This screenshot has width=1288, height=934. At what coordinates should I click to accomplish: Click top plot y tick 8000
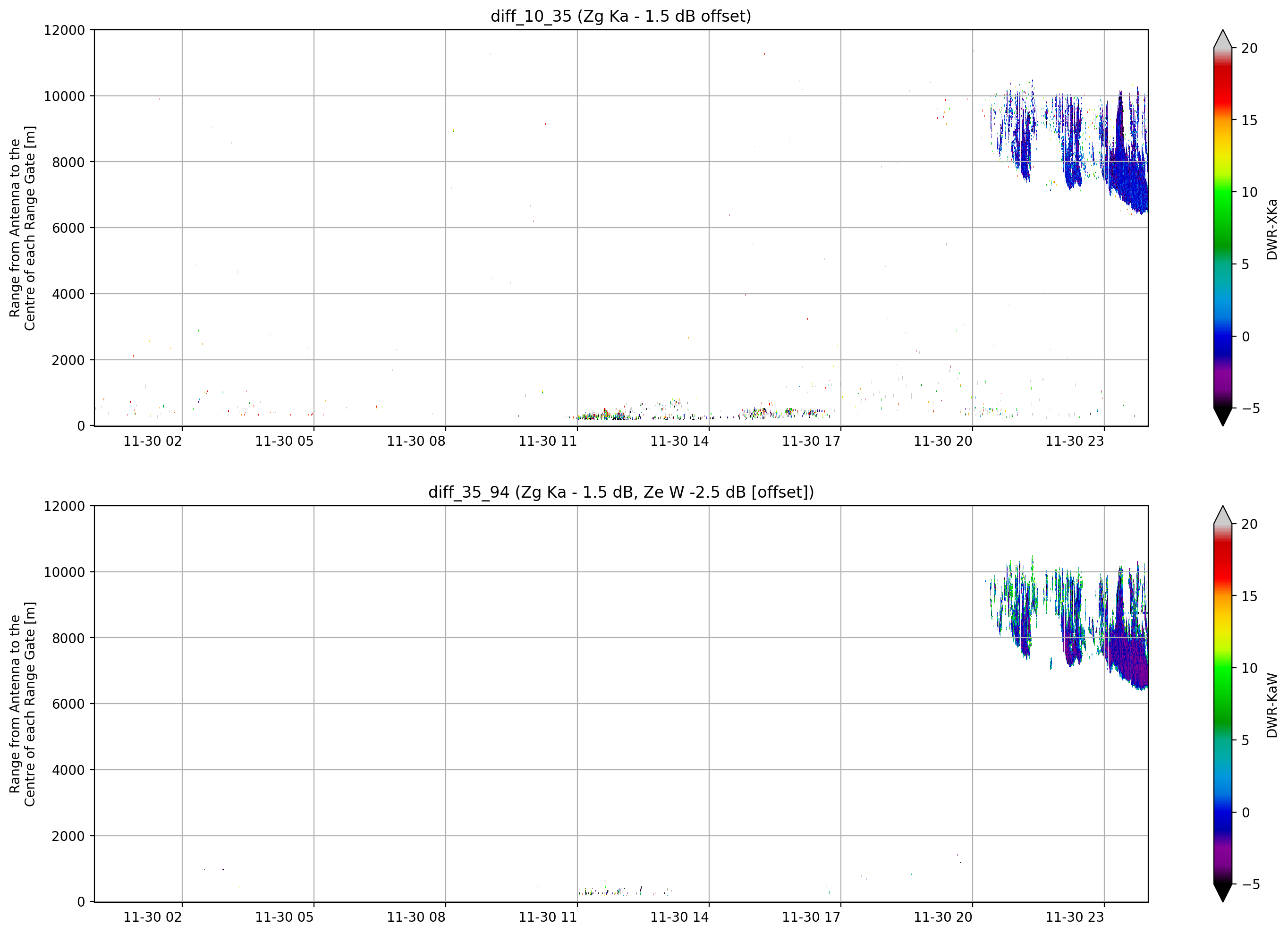(68, 162)
